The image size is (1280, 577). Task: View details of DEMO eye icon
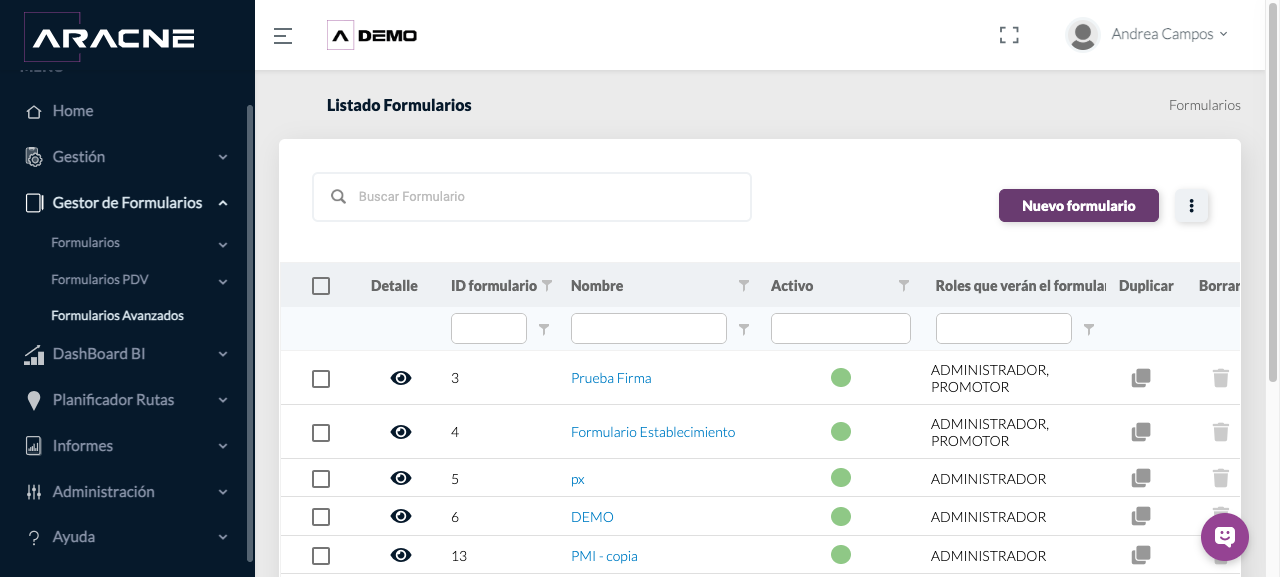[x=401, y=516]
